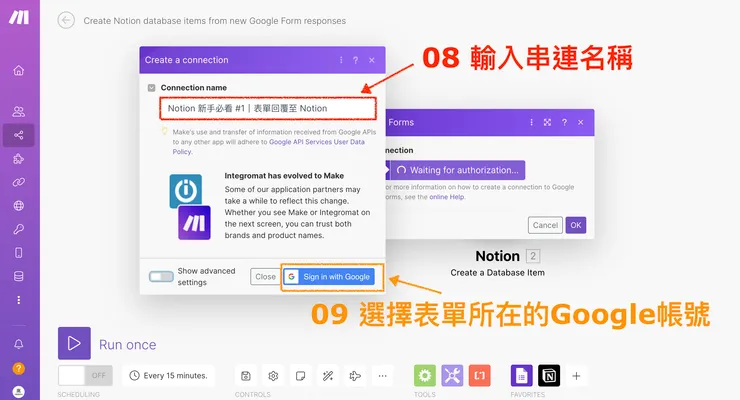Open the Notifications bell

click(18, 344)
